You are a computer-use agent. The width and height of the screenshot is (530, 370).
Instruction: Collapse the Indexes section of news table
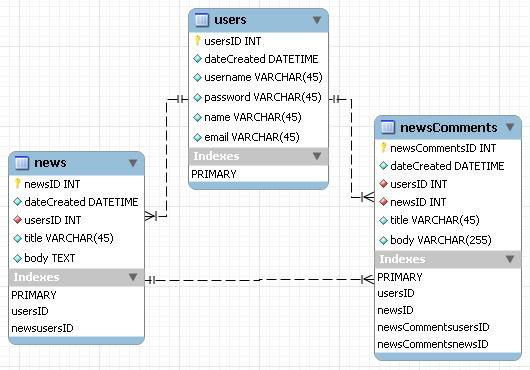coord(133,277)
